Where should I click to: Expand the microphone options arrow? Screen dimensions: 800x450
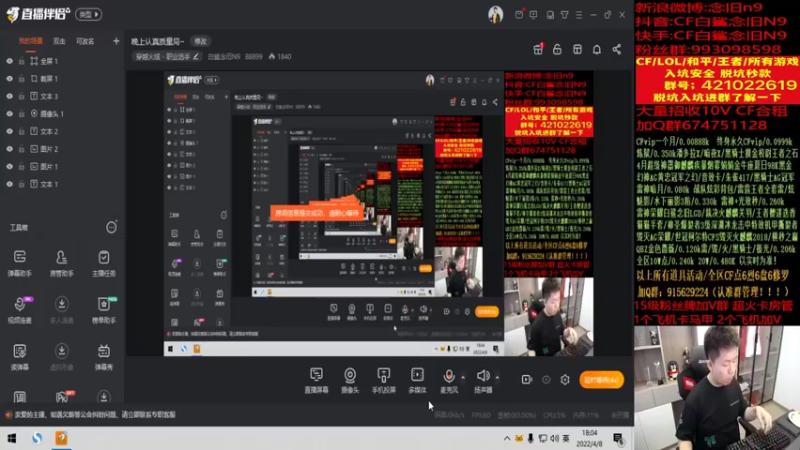tap(463, 378)
